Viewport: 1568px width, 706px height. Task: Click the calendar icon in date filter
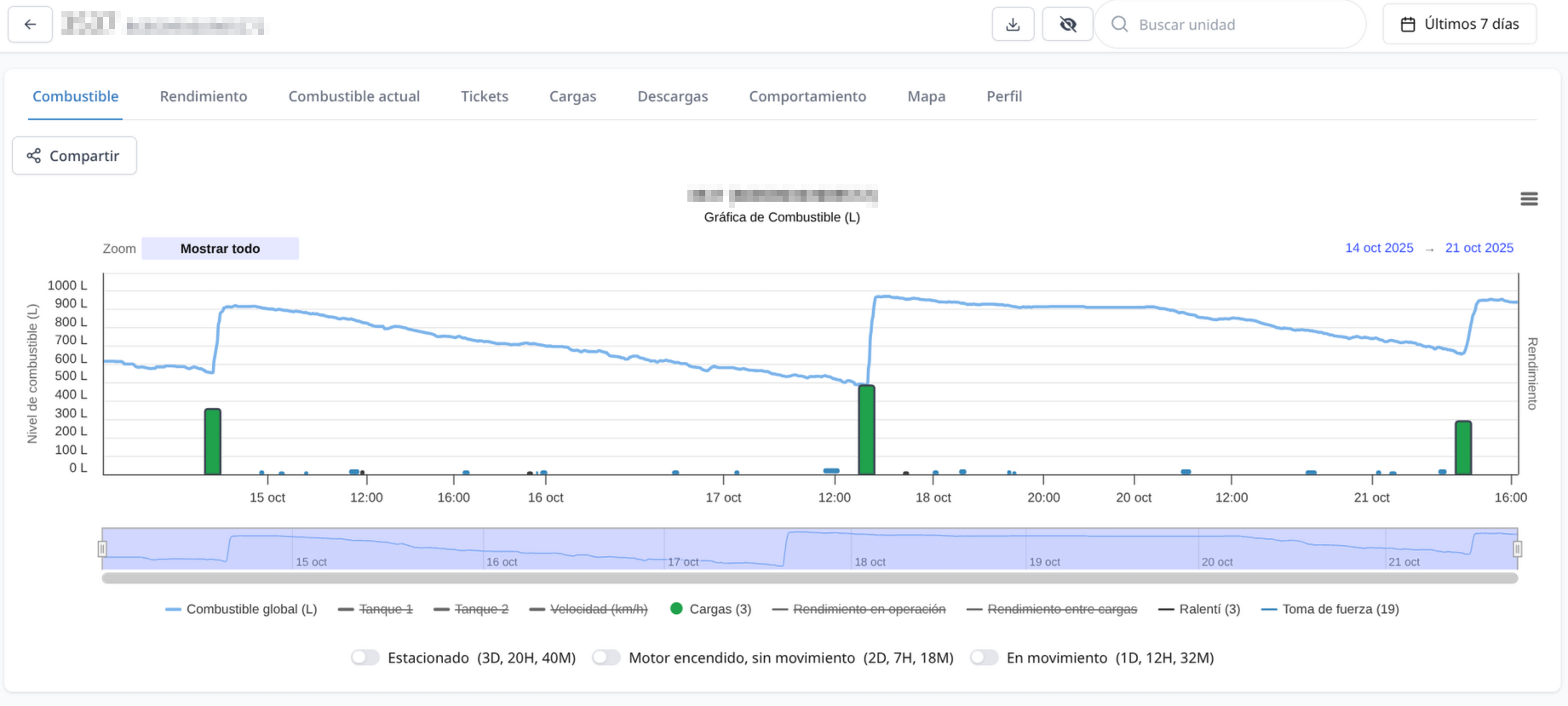pos(1408,25)
